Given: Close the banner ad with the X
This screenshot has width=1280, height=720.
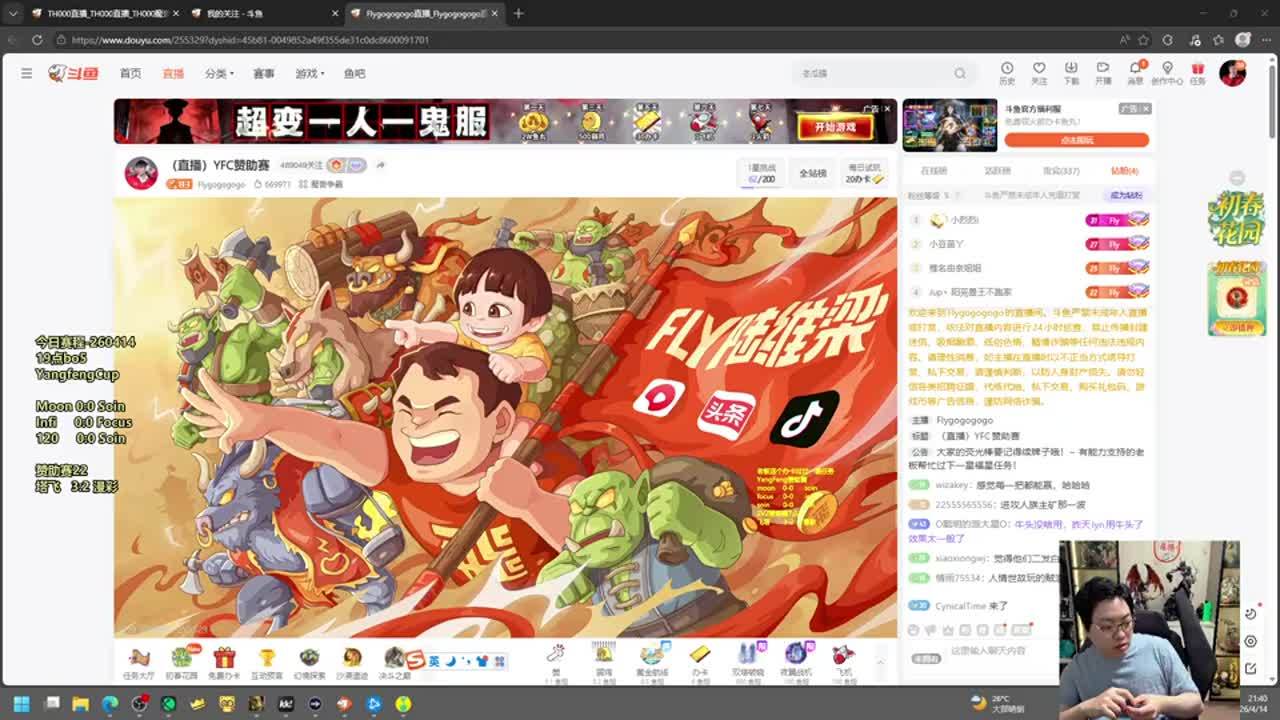Looking at the screenshot, I should click(887, 108).
